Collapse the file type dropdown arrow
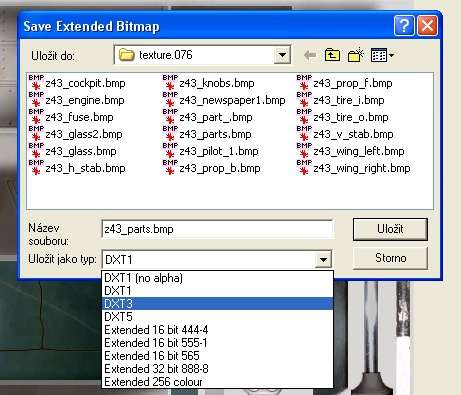 [x=323, y=259]
